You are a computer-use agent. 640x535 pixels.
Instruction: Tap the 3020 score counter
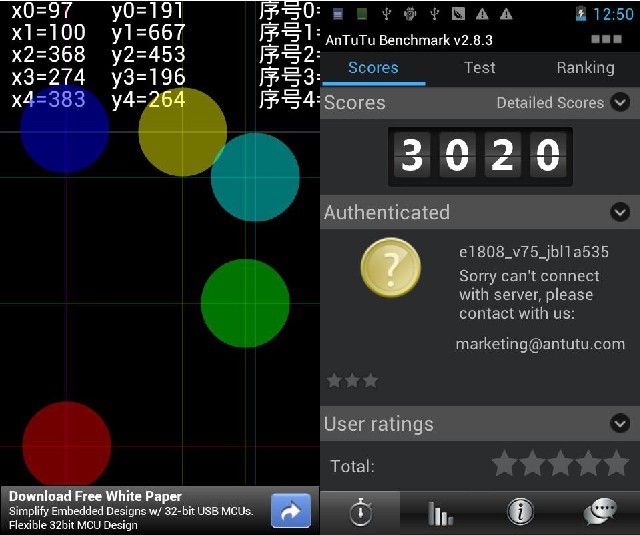(480, 156)
